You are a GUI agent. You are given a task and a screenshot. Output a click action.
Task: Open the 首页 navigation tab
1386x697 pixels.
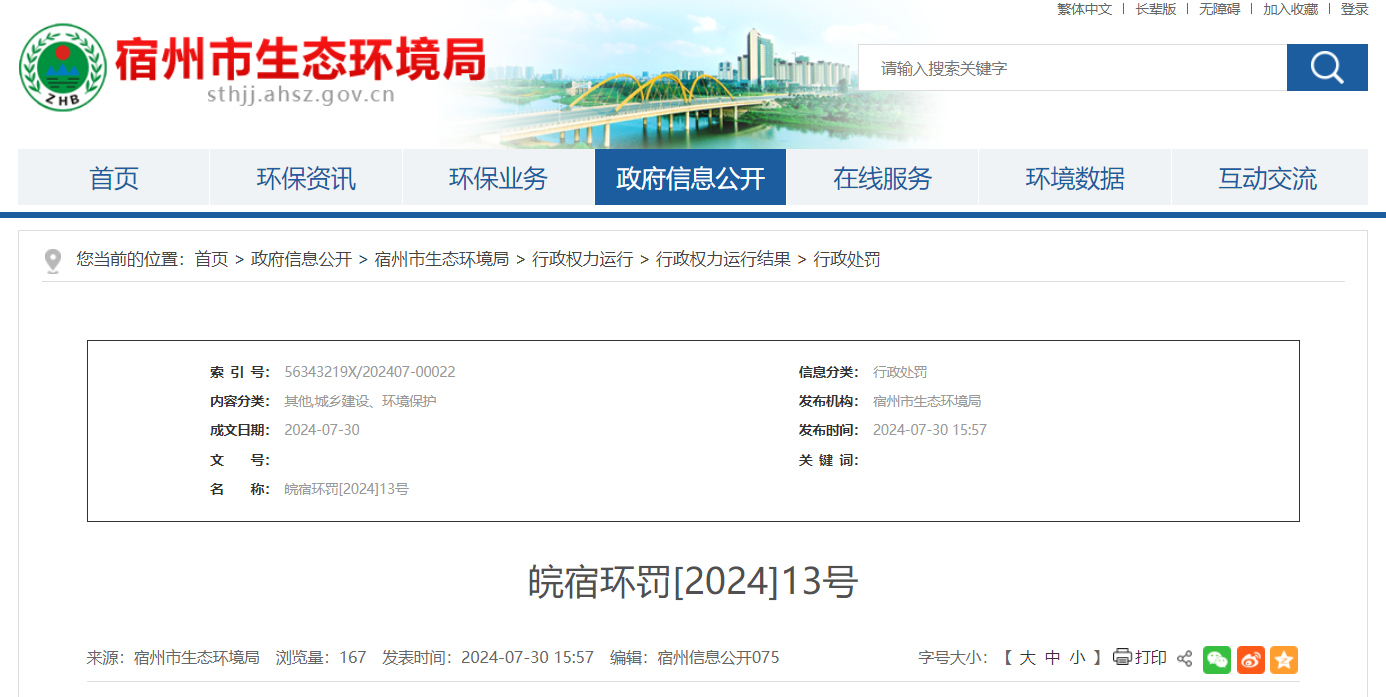(x=114, y=178)
